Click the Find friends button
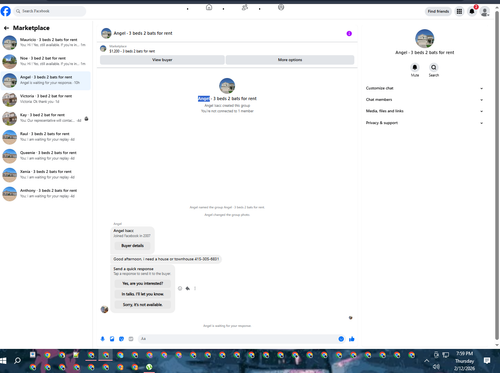 (438, 11)
